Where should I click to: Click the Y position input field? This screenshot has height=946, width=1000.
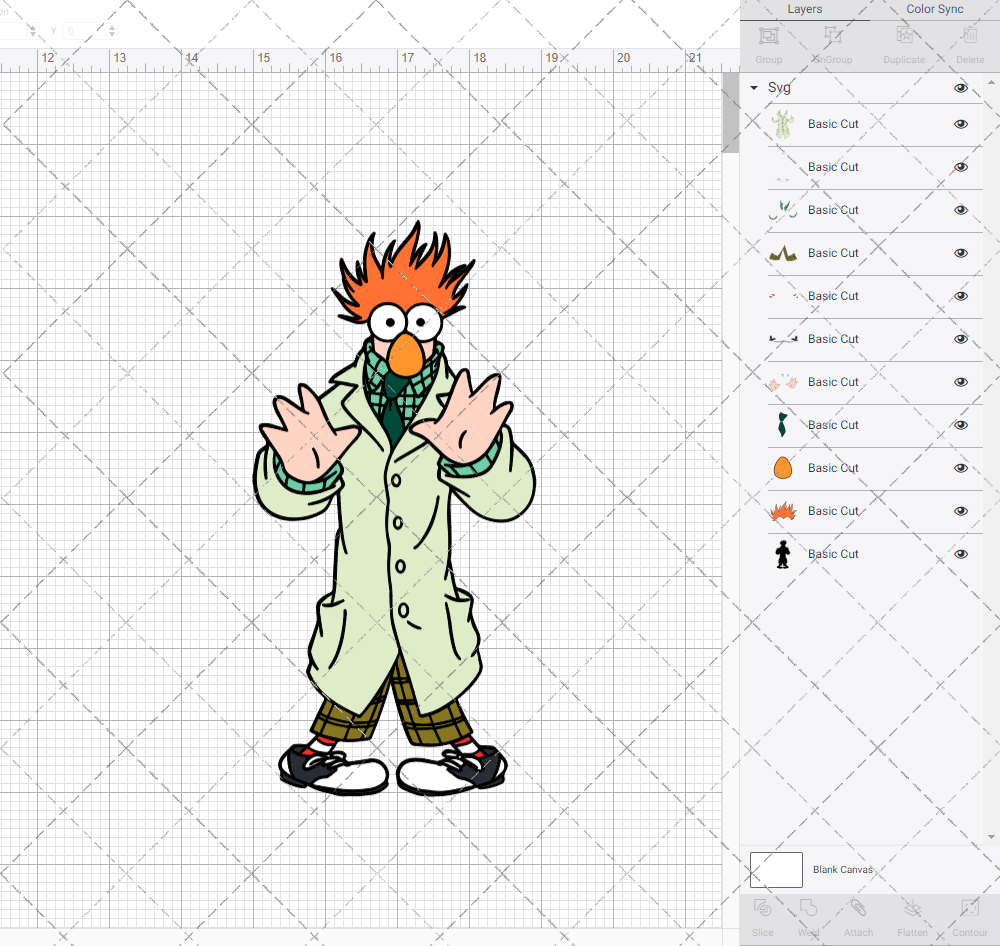pyautogui.click(x=84, y=31)
